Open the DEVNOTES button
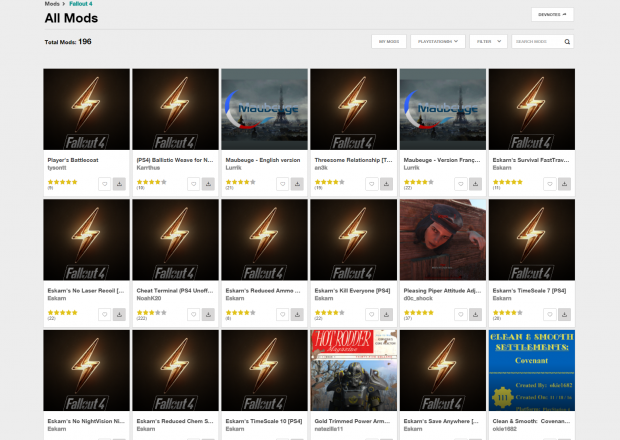 [x=552, y=15]
